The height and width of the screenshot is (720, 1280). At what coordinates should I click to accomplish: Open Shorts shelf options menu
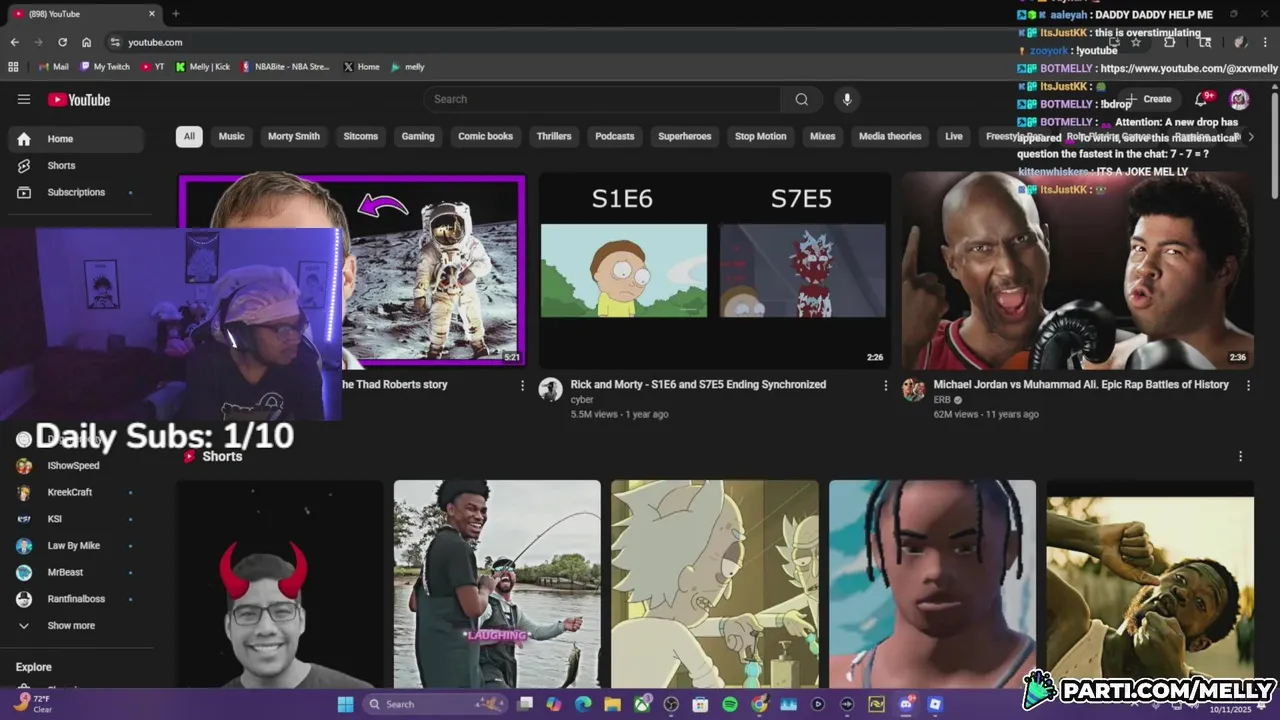click(x=1240, y=456)
